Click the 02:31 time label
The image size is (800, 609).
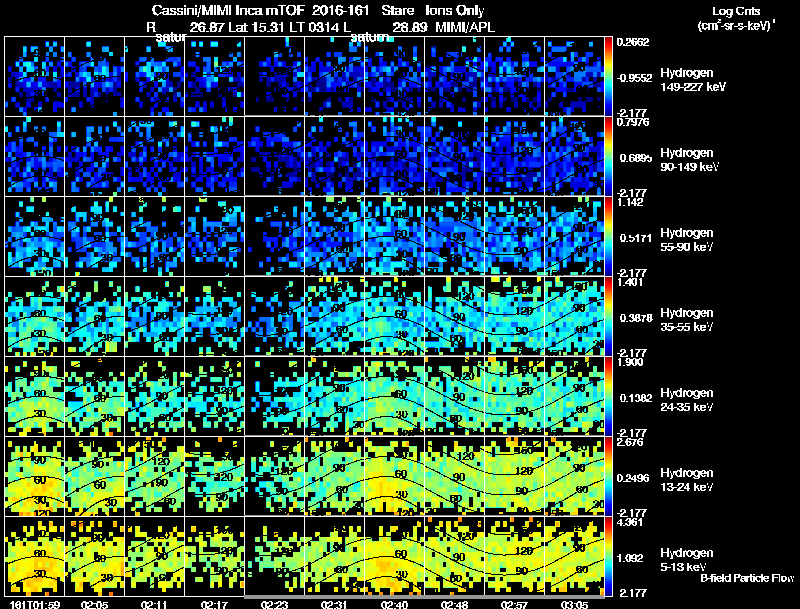334,605
